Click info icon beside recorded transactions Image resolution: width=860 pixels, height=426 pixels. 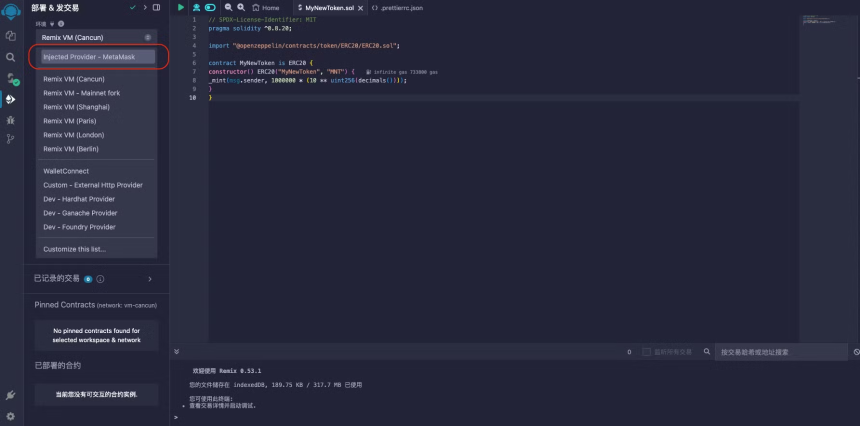pyautogui.click(x=100, y=279)
